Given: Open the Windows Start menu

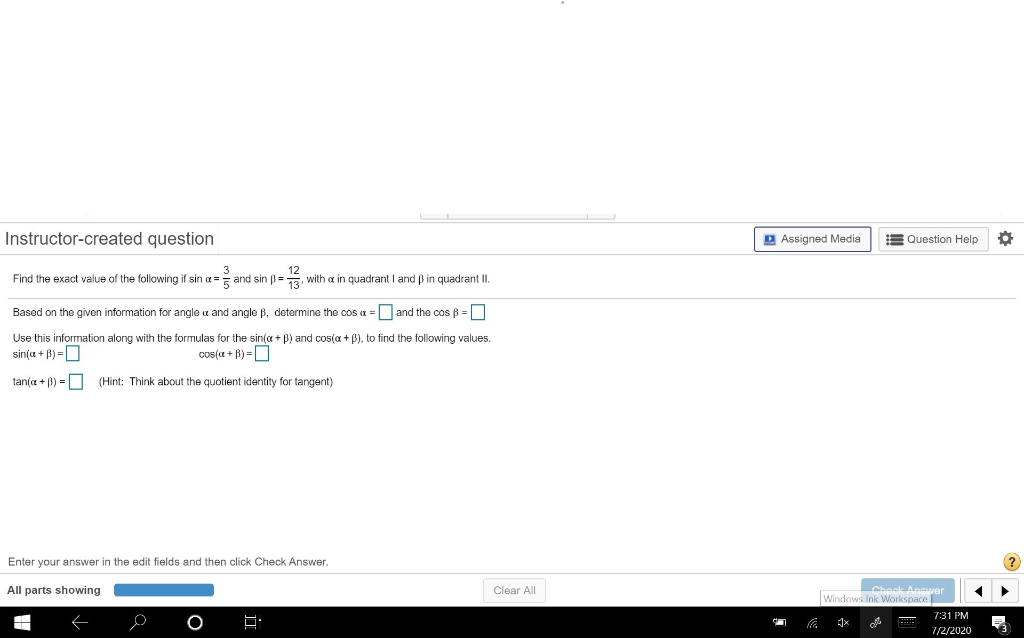Looking at the screenshot, I should 21,622.
